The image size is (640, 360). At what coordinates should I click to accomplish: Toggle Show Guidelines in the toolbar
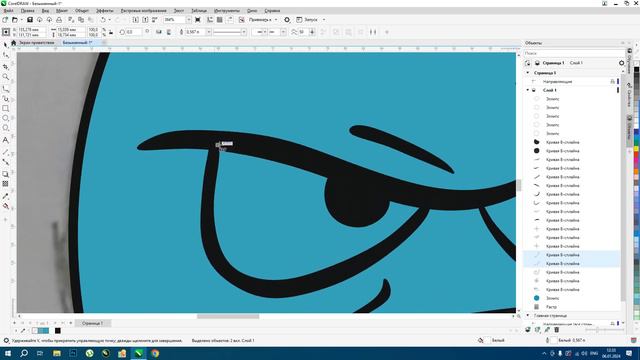click(x=230, y=20)
